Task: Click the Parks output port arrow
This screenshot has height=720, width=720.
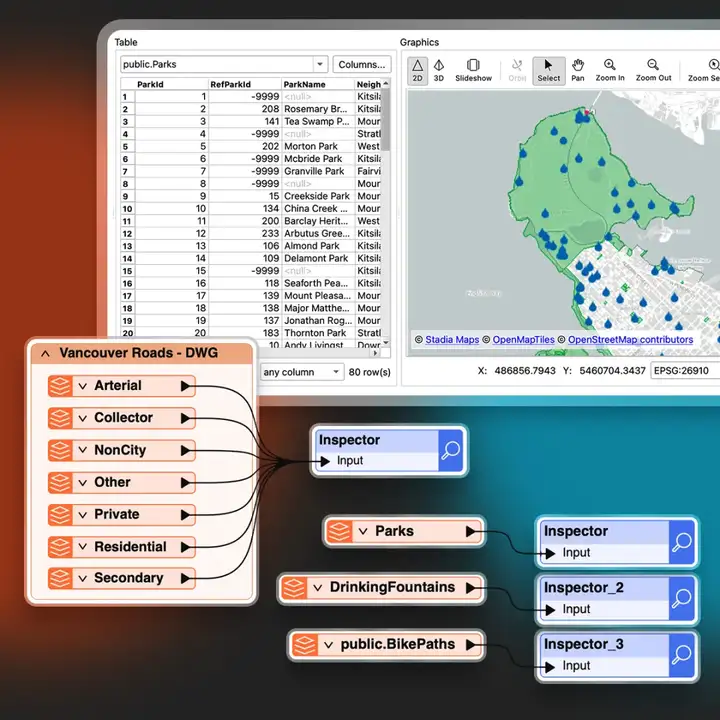Action: click(471, 531)
